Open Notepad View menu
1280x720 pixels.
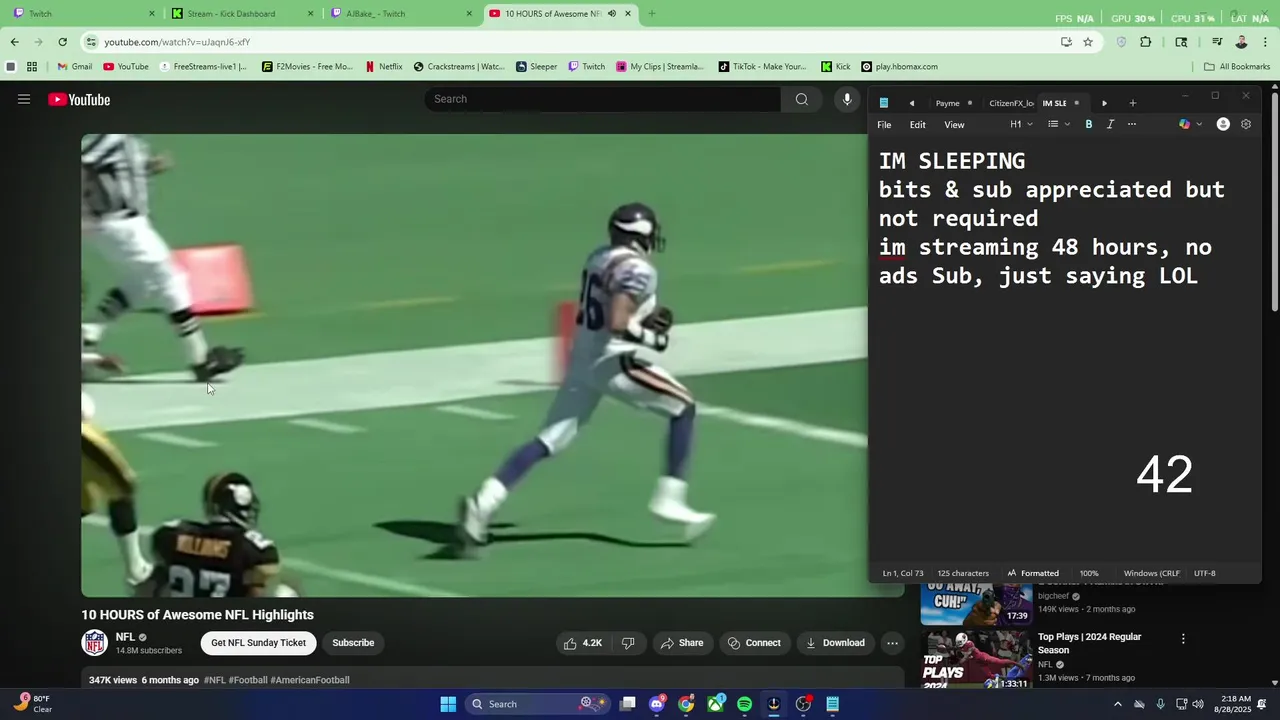click(x=954, y=125)
